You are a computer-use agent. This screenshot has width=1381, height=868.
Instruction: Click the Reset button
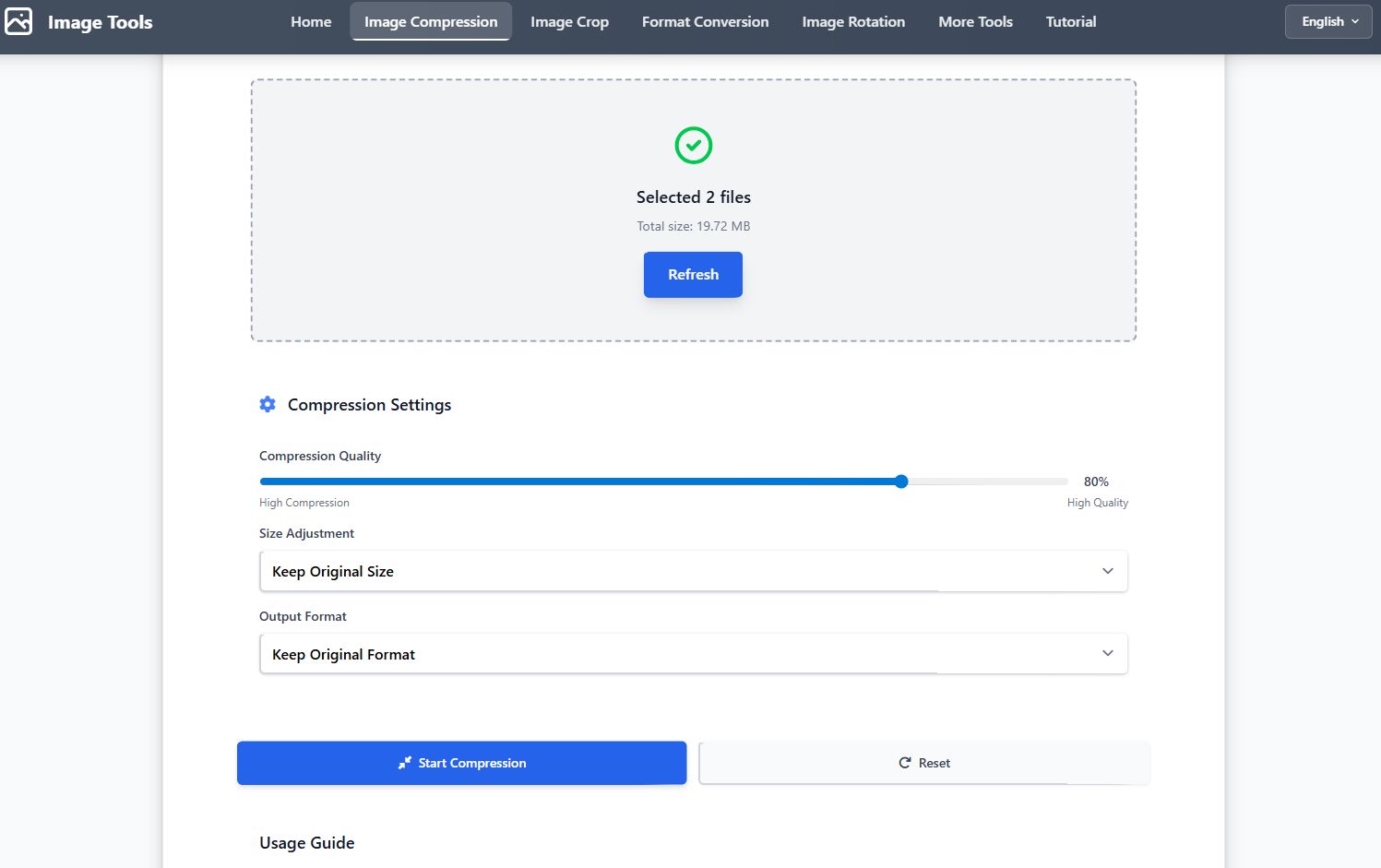(x=923, y=763)
